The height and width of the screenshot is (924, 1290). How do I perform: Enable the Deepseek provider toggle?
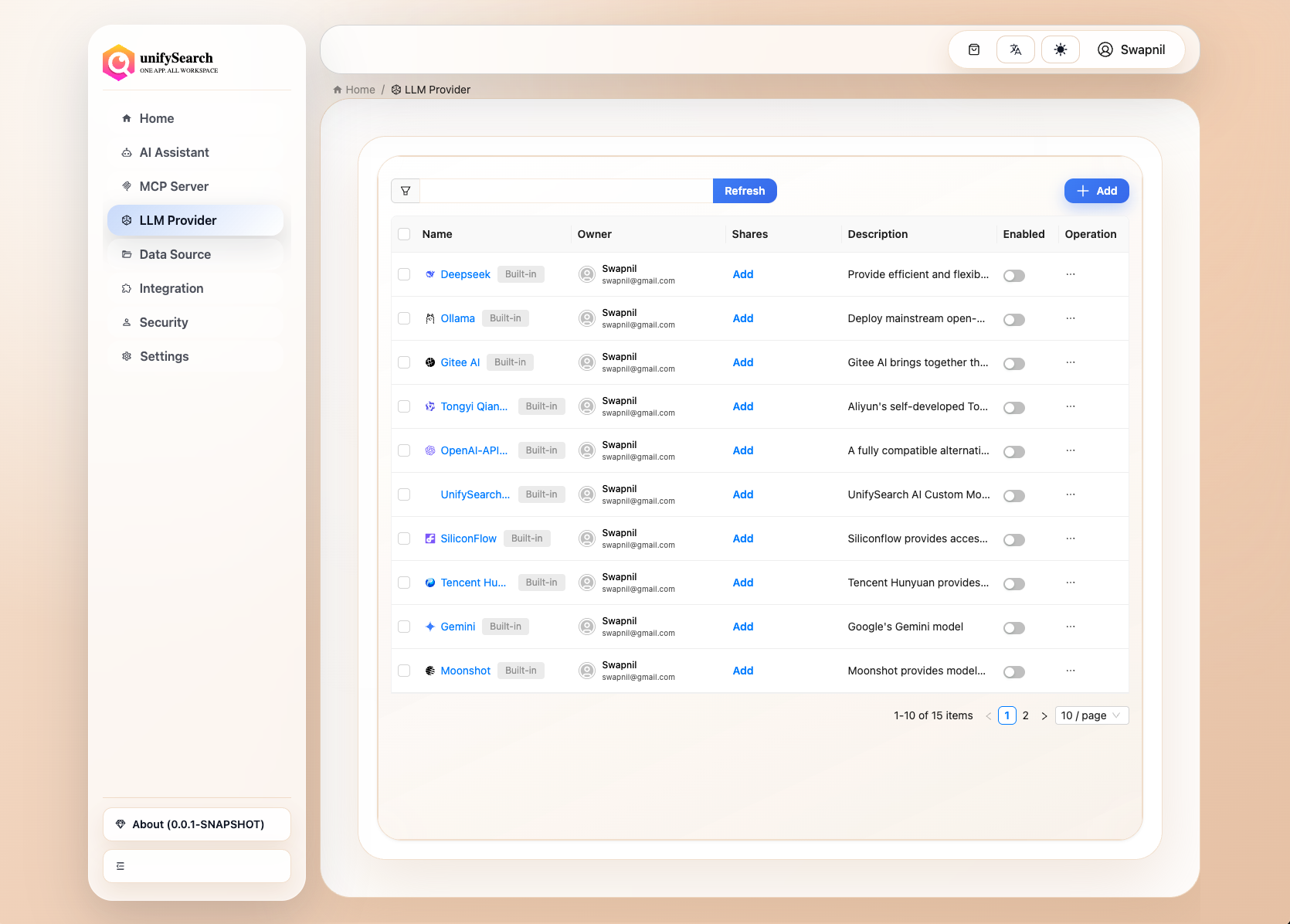pyautogui.click(x=1014, y=275)
